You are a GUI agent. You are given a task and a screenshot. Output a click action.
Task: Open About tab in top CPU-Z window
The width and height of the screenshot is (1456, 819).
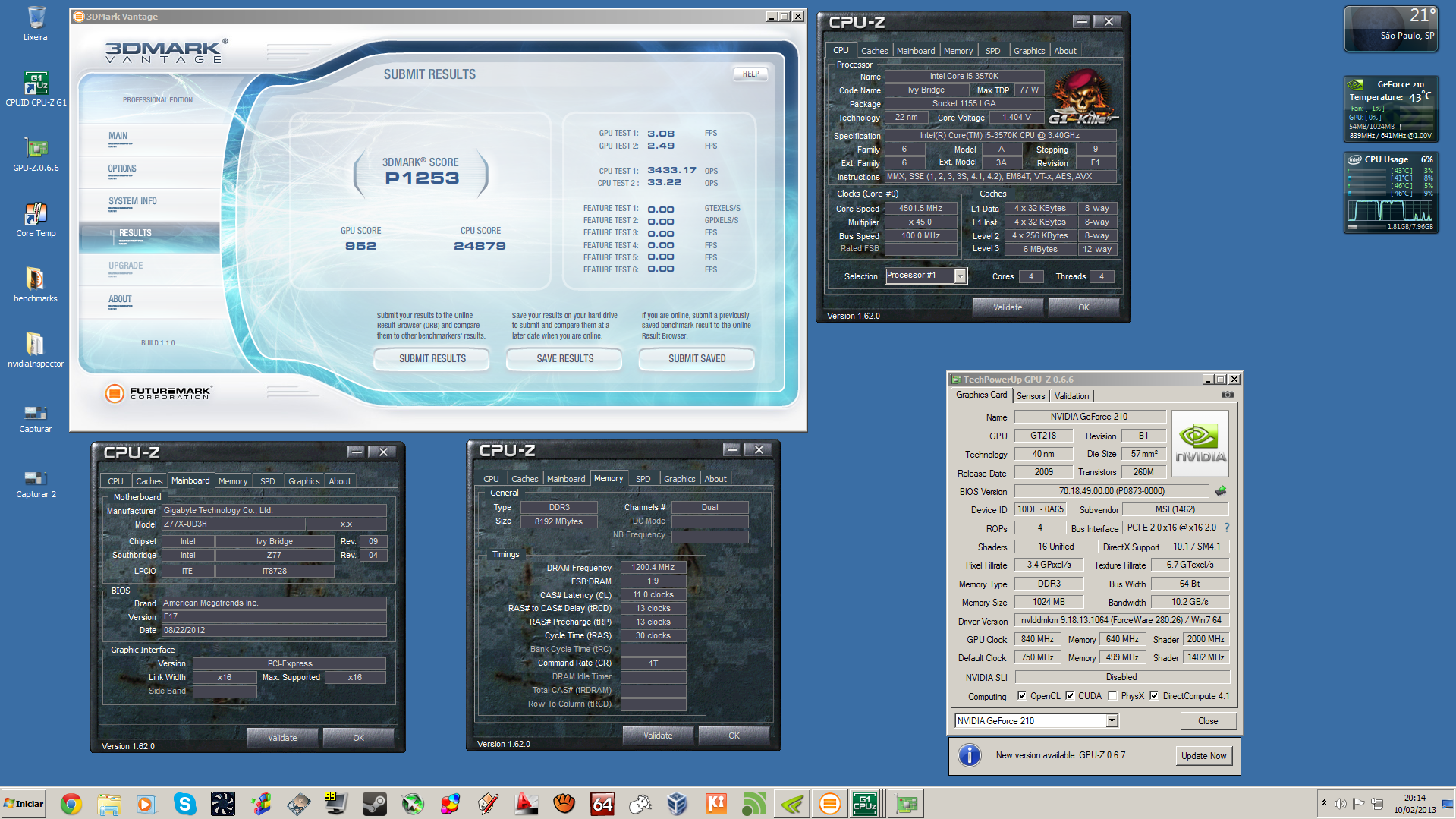1065,51
